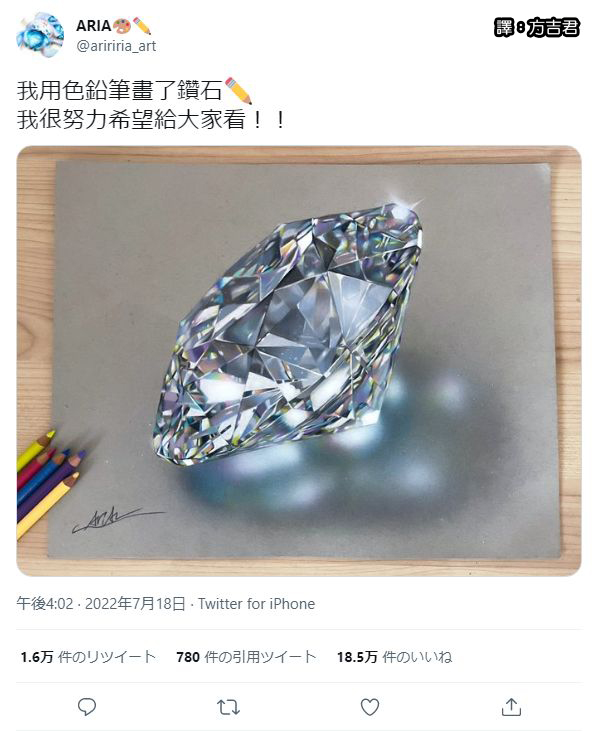The height and width of the screenshot is (731, 598).
Task: Open the ARIA display name link
Action: (x=94, y=26)
